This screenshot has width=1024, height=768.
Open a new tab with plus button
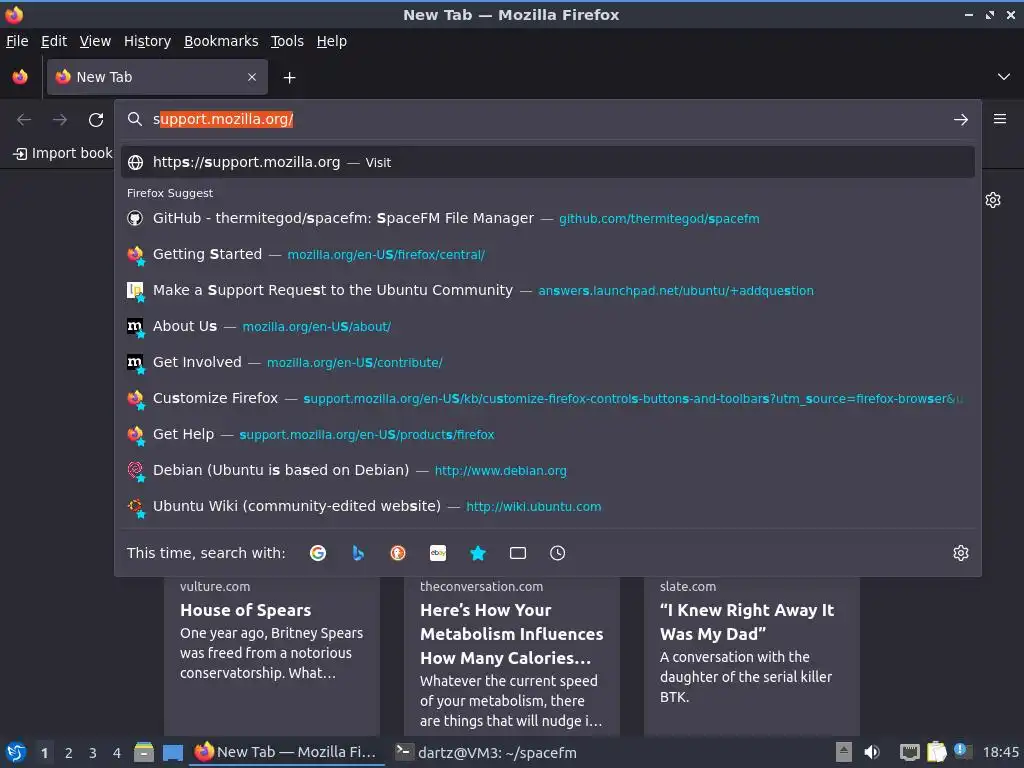tap(289, 78)
